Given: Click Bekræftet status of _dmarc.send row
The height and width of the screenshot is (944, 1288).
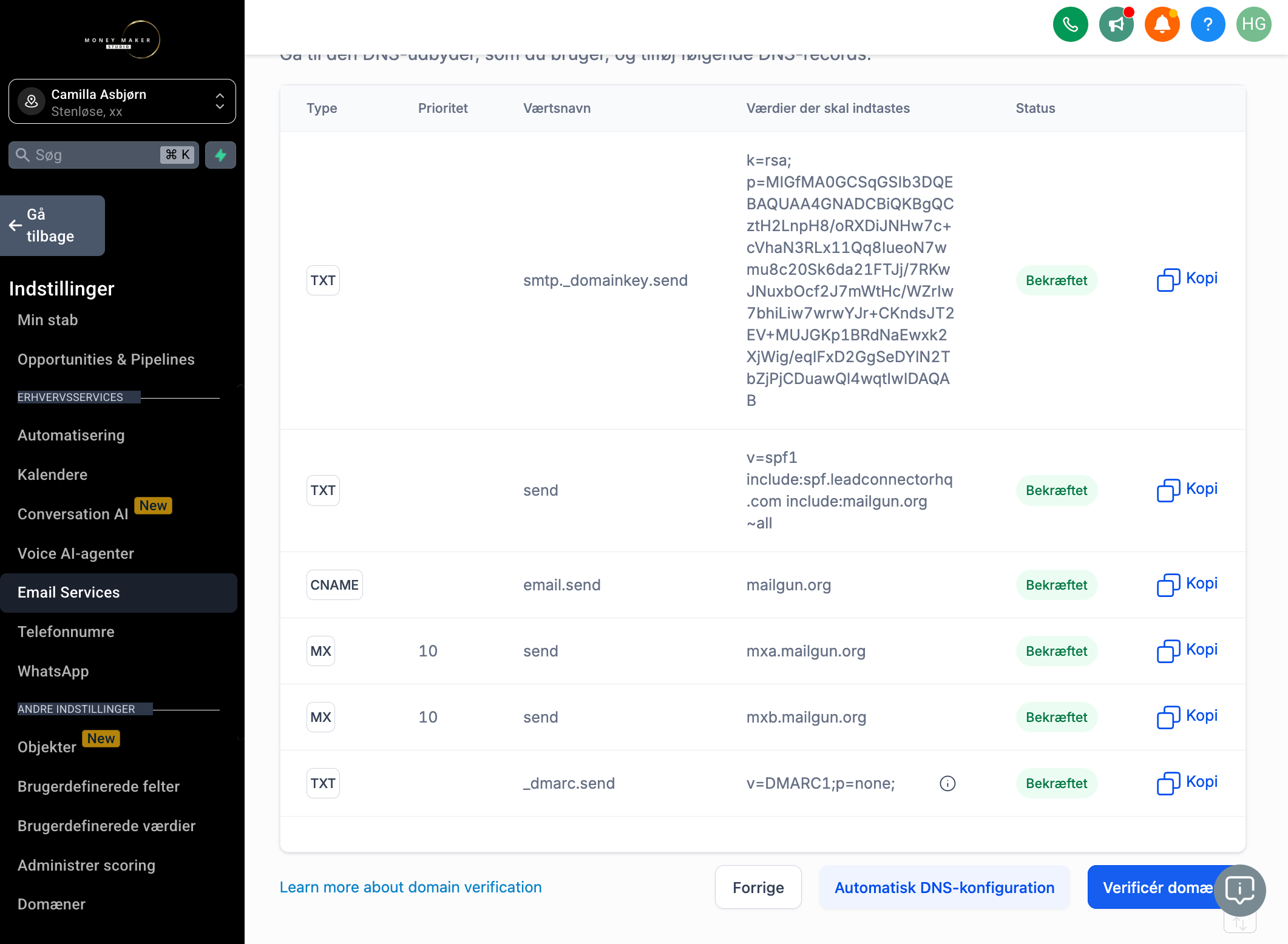Looking at the screenshot, I should [1057, 783].
